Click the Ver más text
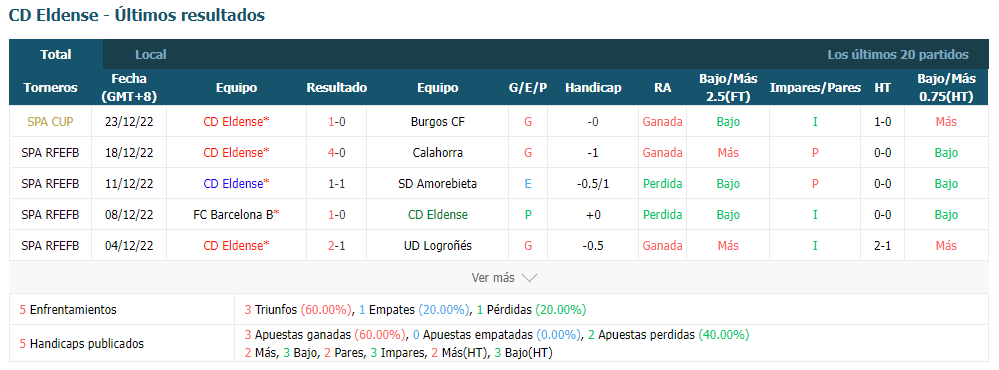999x370 pixels. [x=492, y=278]
